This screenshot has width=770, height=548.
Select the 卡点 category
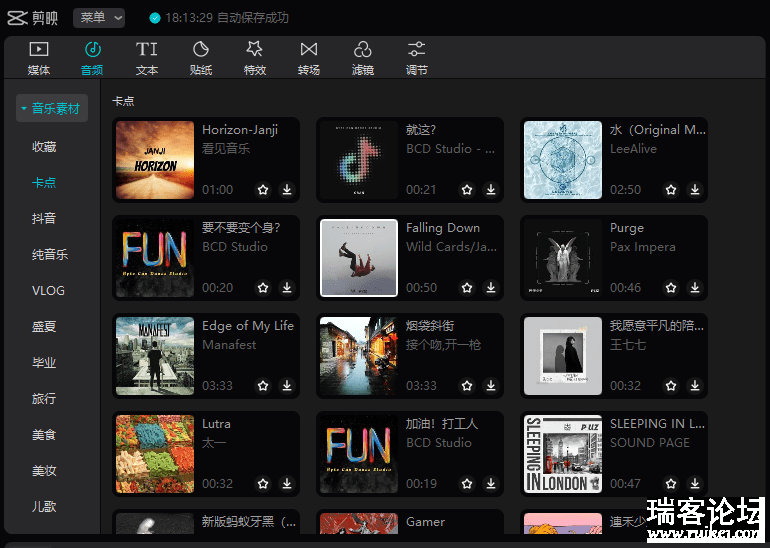tap(44, 183)
